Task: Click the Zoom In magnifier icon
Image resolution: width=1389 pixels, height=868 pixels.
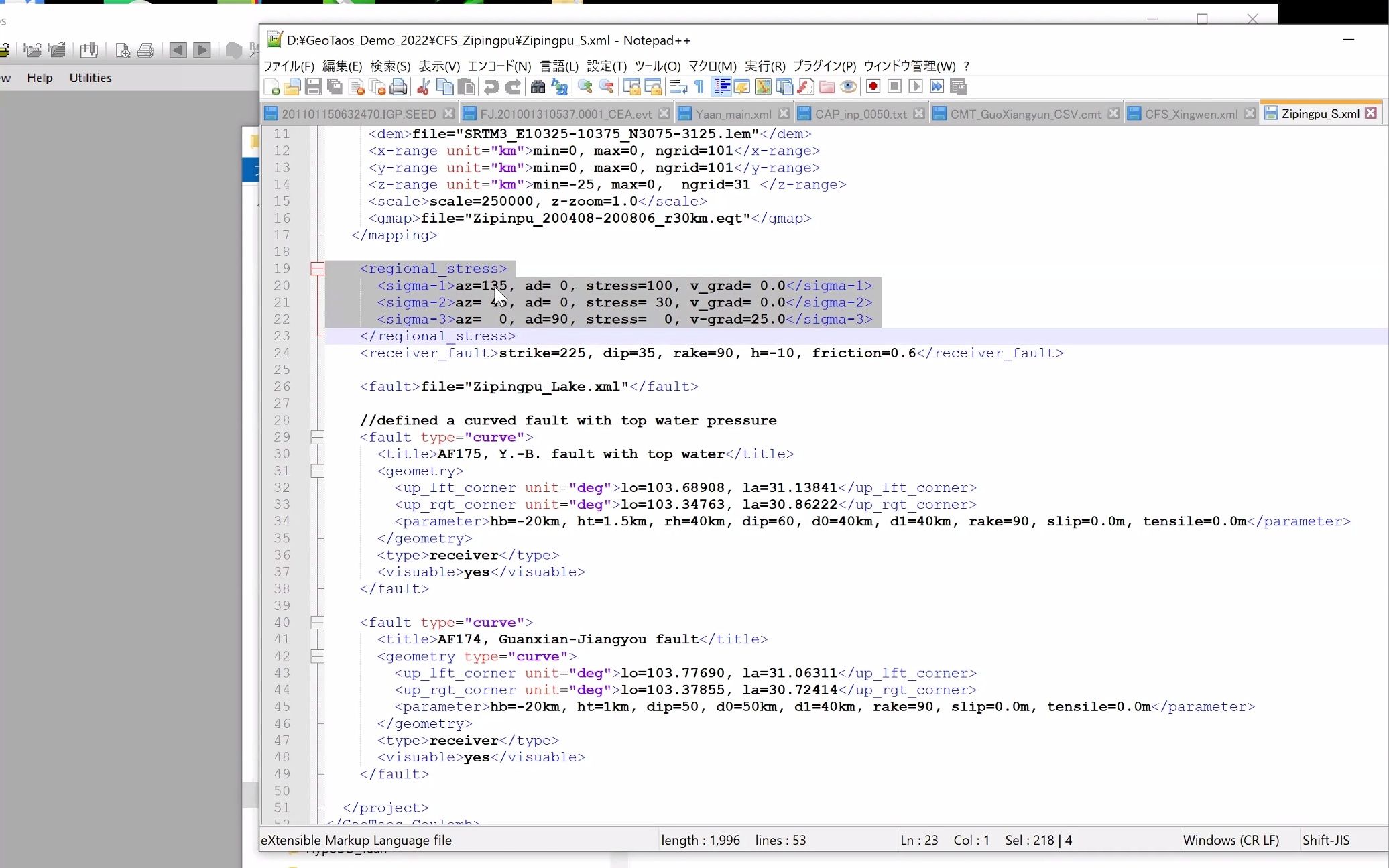Action: 585,87
